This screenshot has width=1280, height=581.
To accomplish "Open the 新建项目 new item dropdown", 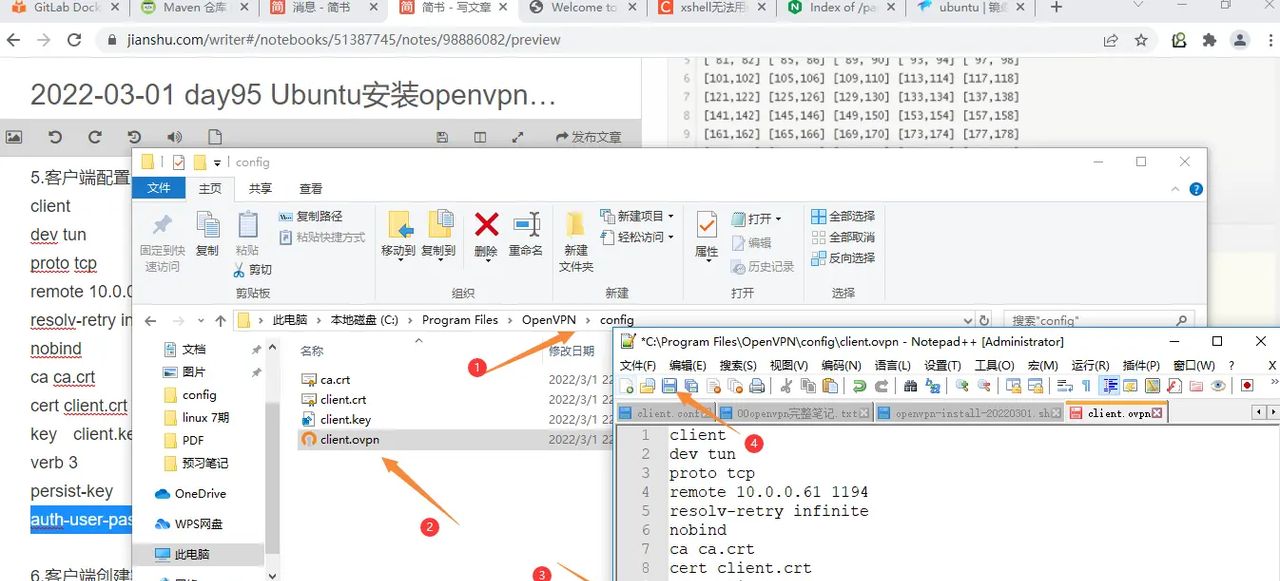I will pos(637,215).
